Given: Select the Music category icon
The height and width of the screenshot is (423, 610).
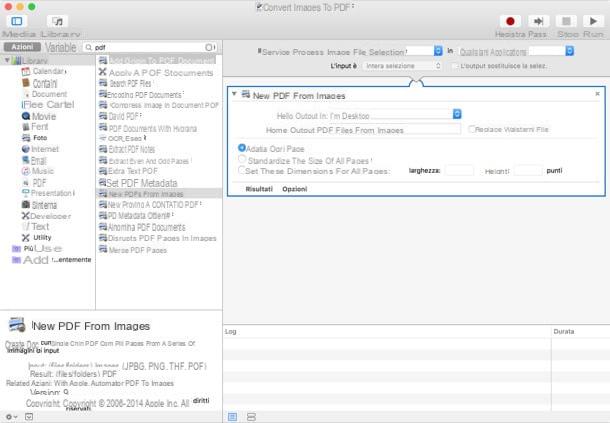Looking at the screenshot, I should click(26, 171).
